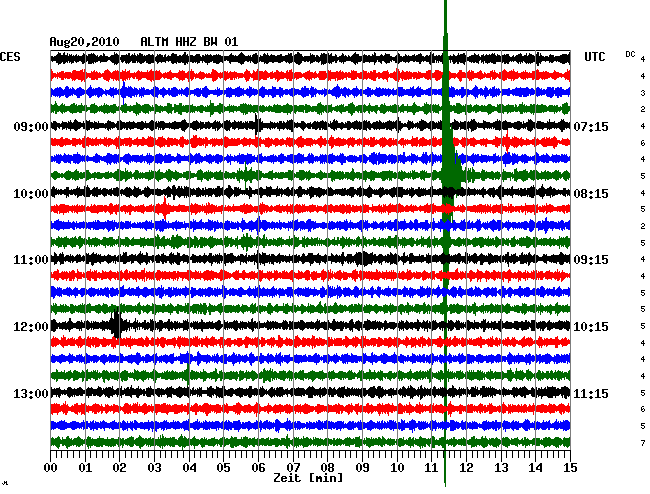Select minute 12 on the time axis
The height and width of the screenshot is (494, 650).
click(466, 468)
